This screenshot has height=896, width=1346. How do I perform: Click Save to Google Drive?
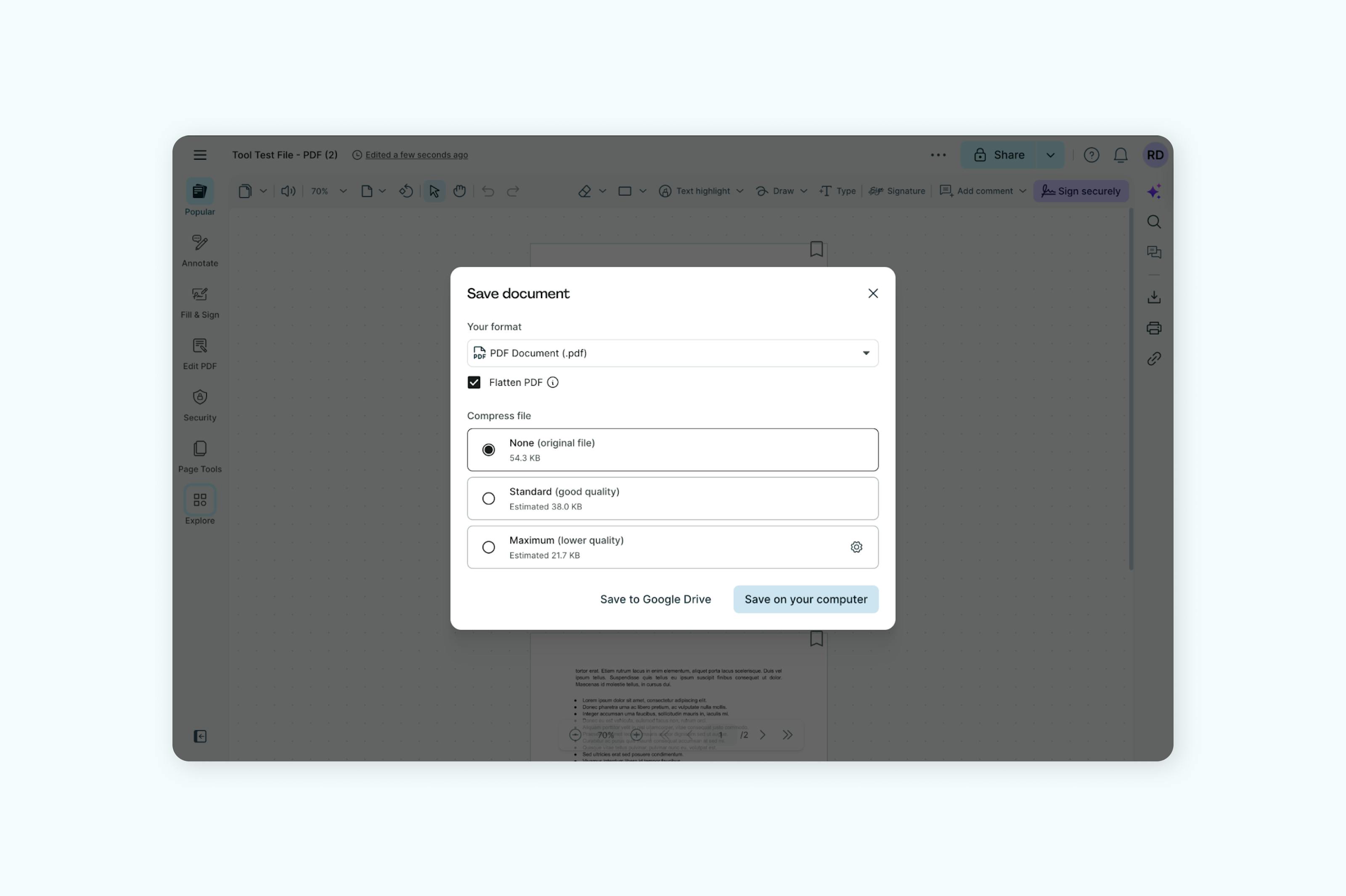pos(655,599)
